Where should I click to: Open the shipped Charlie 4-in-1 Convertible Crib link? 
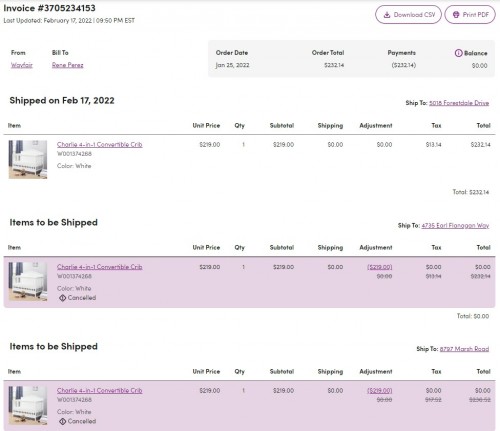click(x=100, y=144)
